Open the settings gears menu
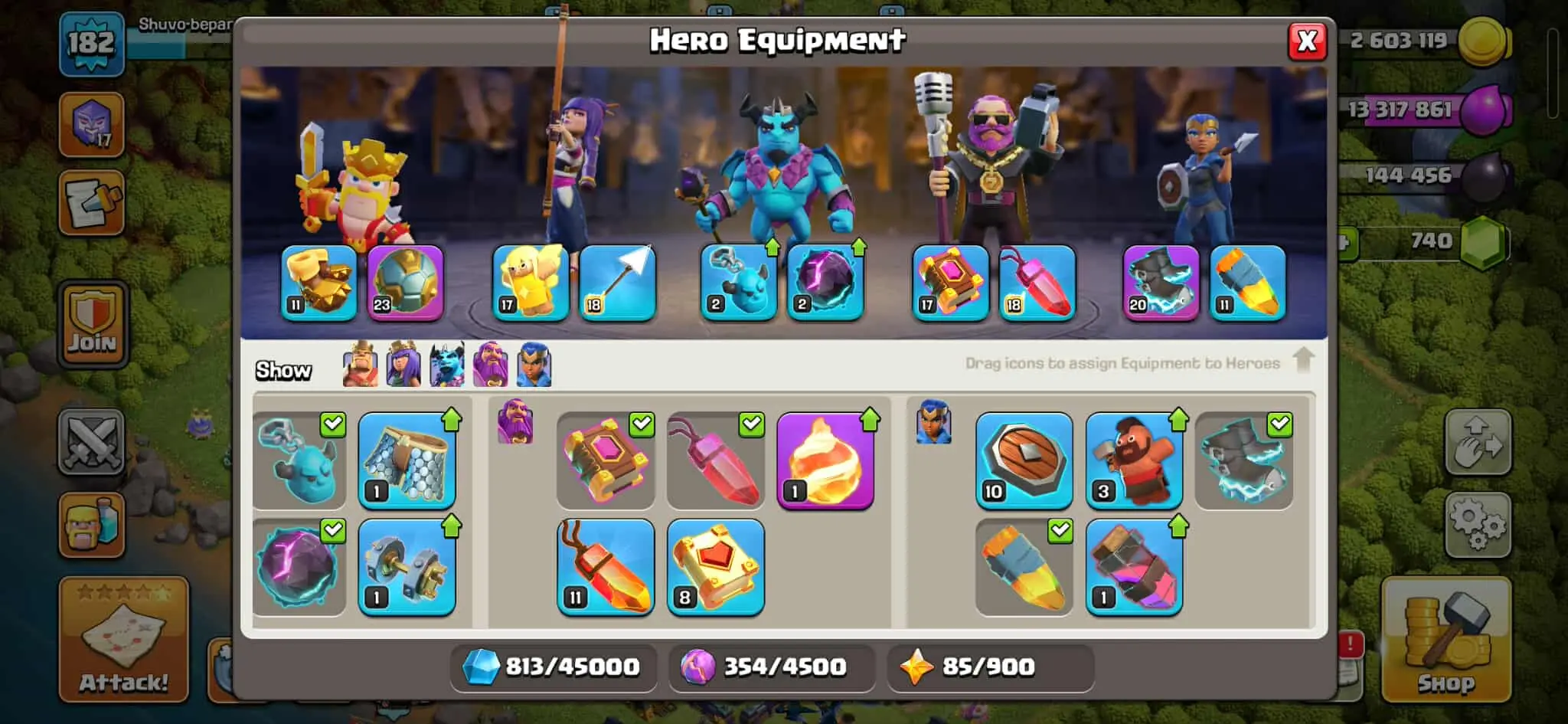This screenshot has height=724, width=1568. pyautogui.click(x=1478, y=525)
